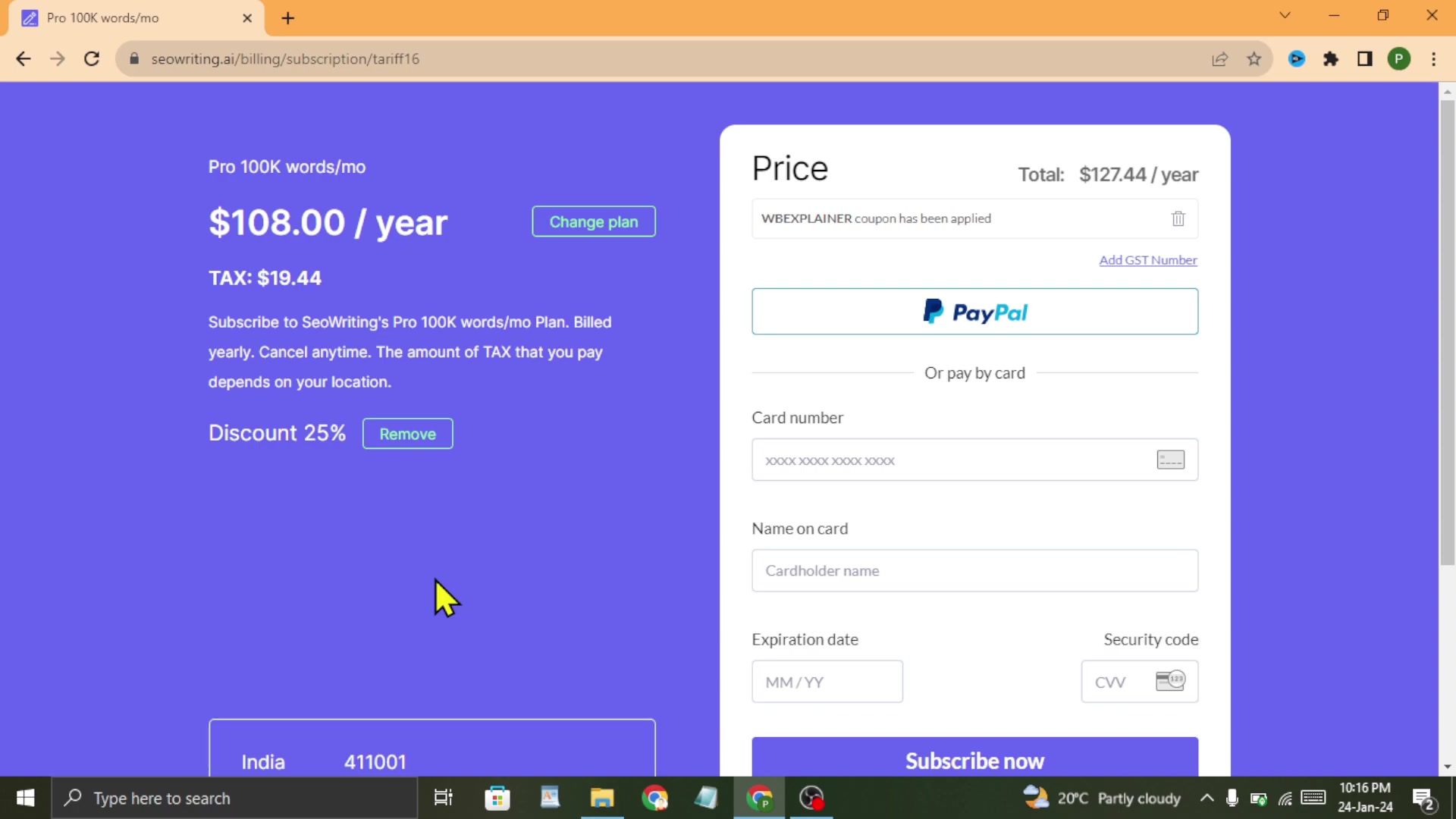
Task: Click the credit card icon in card number field
Action: point(1170,460)
